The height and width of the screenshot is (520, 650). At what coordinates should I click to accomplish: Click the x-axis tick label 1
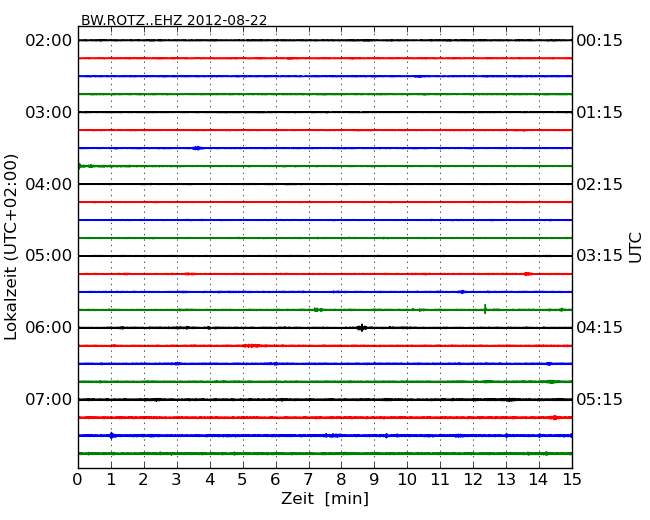point(111,480)
